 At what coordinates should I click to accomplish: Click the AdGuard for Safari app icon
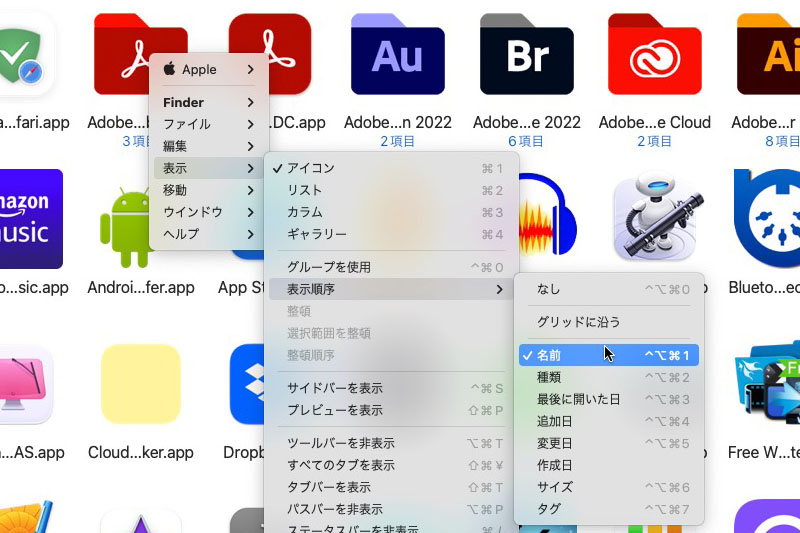pyautogui.click(x=24, y=55)
